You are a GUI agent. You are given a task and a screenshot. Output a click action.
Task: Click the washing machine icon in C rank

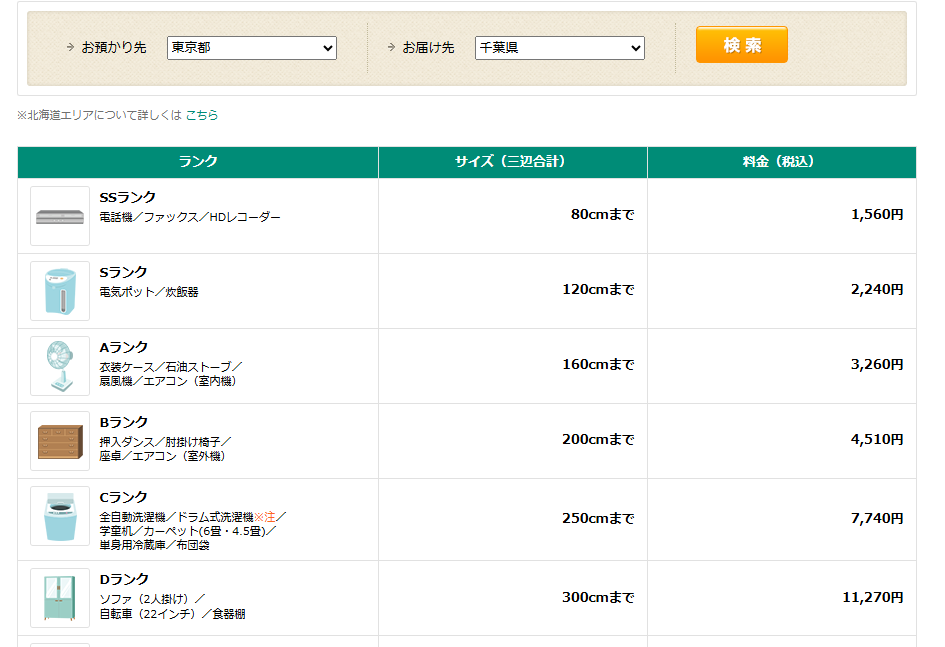[x=60, y=516]
